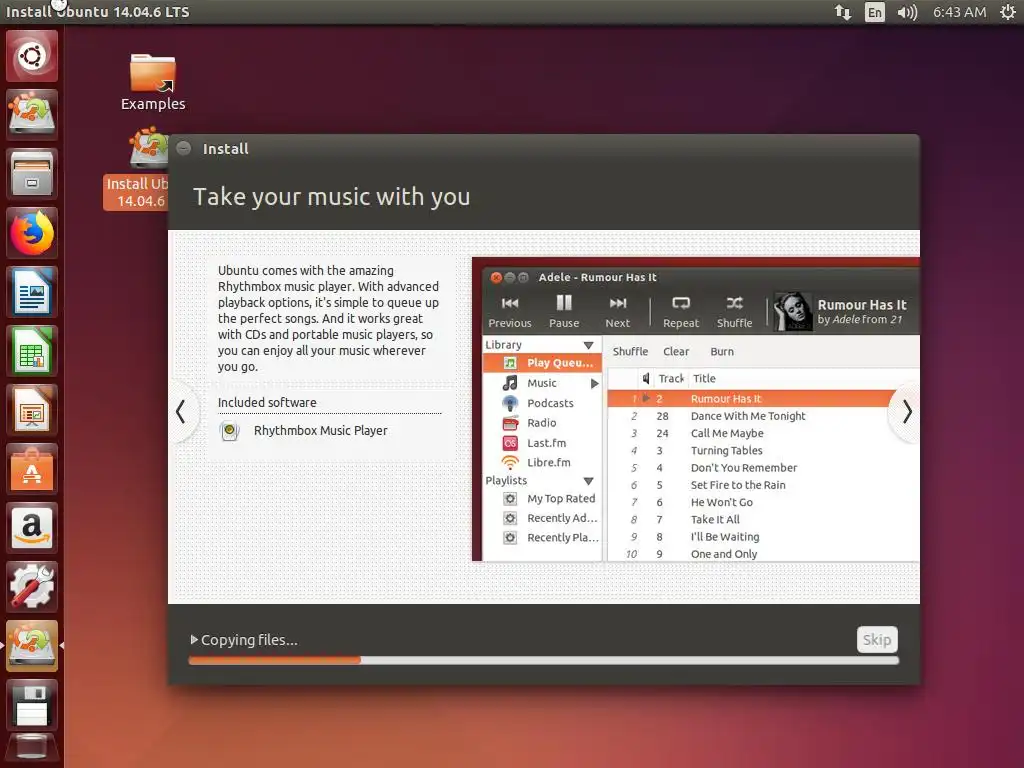Open the Files manager in the launcher
The width and height of the screenshot is (1024, 768).
pyautogui.click(x=31, y=174)
